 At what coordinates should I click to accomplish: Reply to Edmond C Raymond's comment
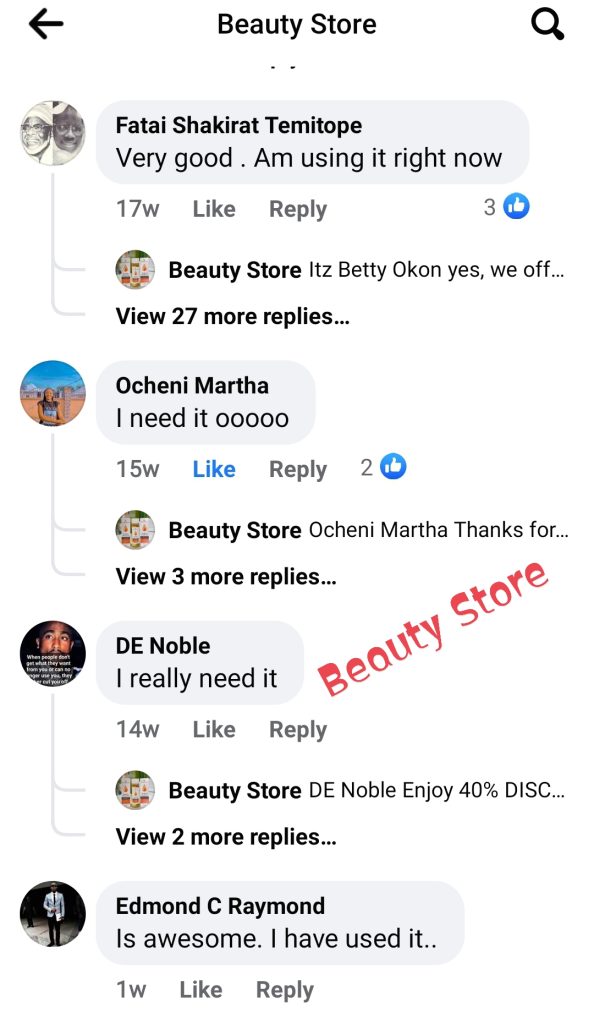click(x=285, y=990)
